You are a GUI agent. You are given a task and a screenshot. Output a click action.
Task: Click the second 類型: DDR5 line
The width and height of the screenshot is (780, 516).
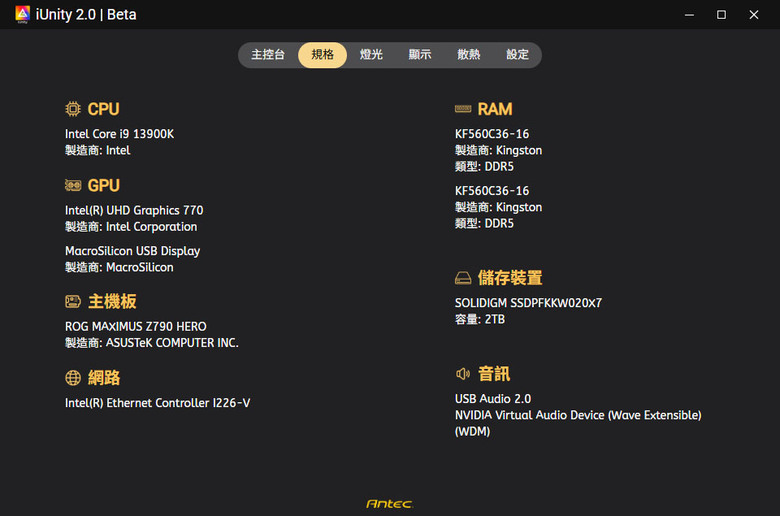(484, 223)
